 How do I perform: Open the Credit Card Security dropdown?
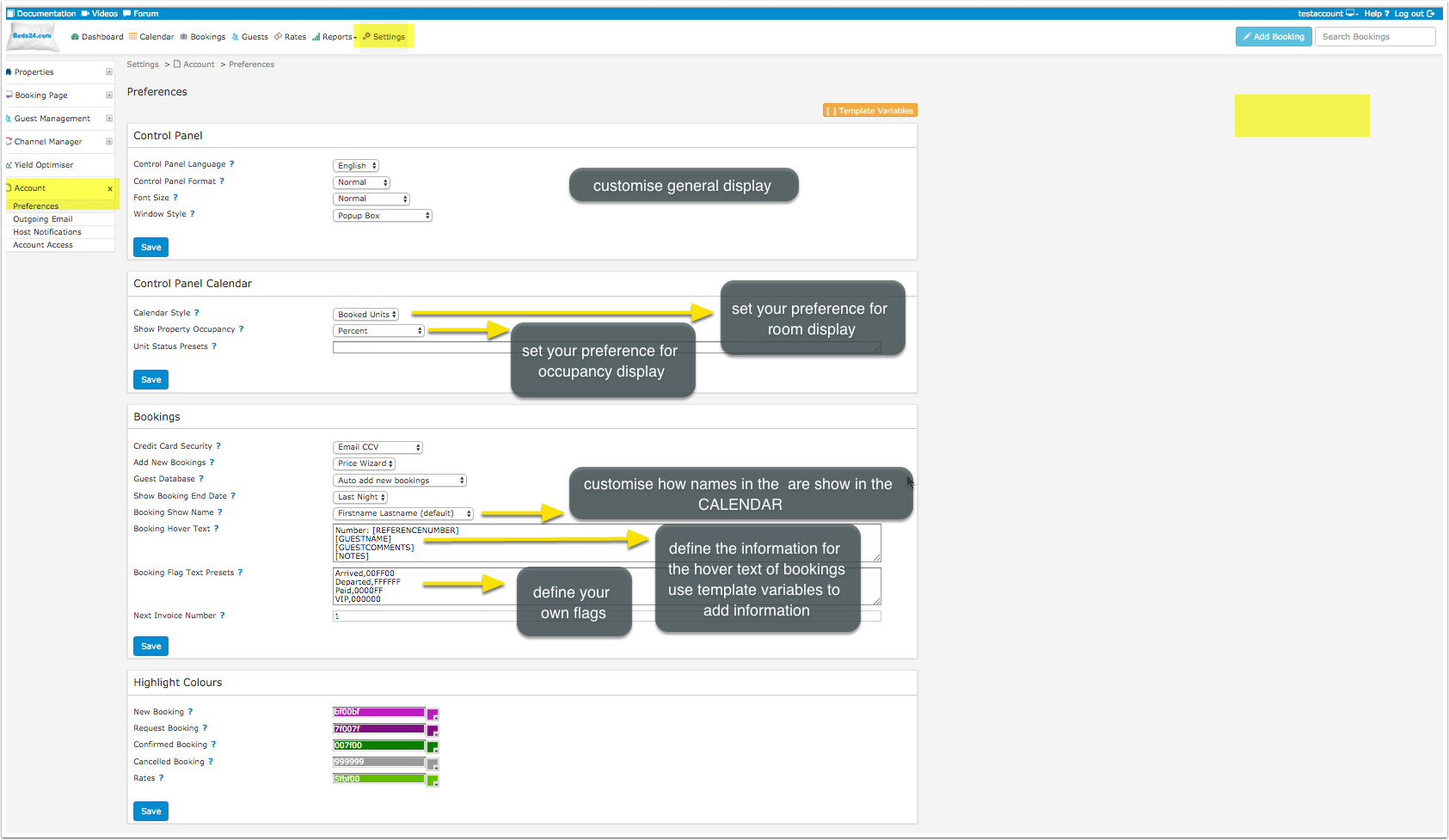click(x=378, y=447)
